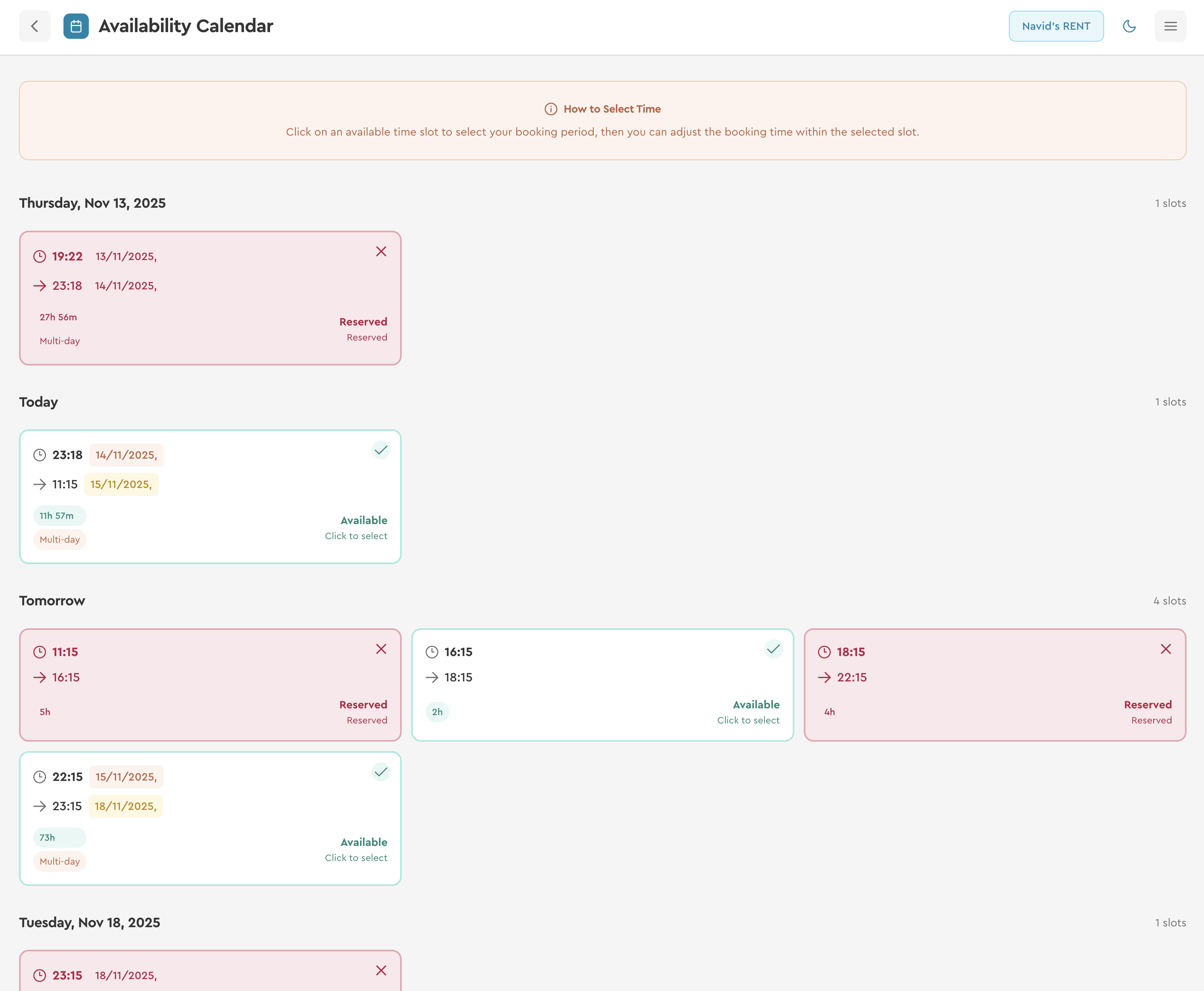This screenshot has width=1204, height=991.
Task: Click X icon on the 11:15 reserved slot
Action: coord(381,649)
